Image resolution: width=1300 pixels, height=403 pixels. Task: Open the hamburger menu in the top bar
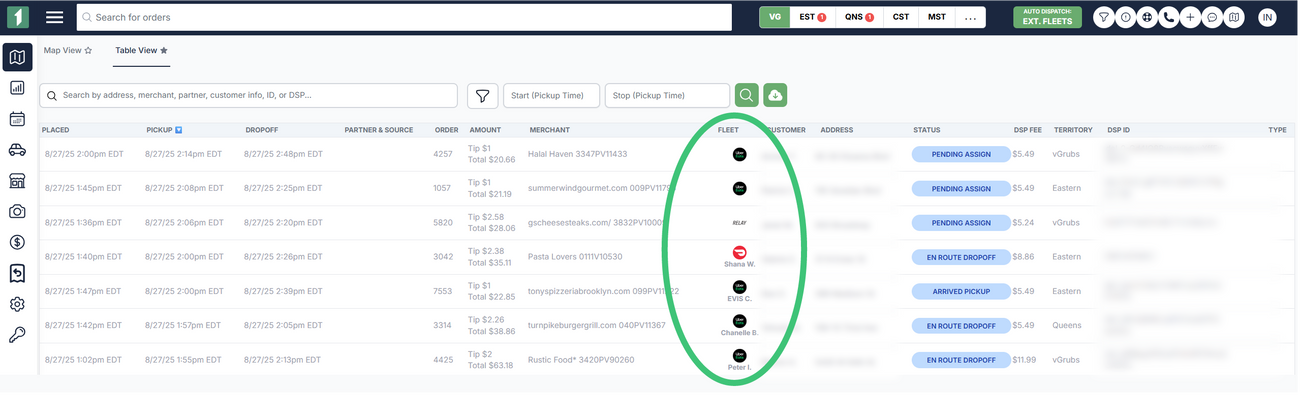55,17
